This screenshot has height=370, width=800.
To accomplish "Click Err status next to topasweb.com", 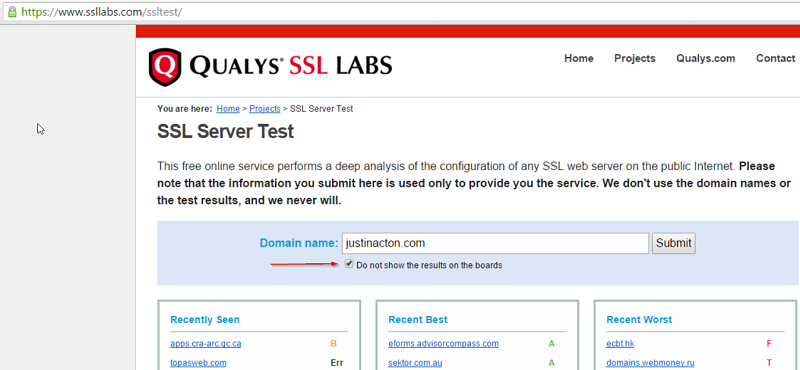I will 337,363.
